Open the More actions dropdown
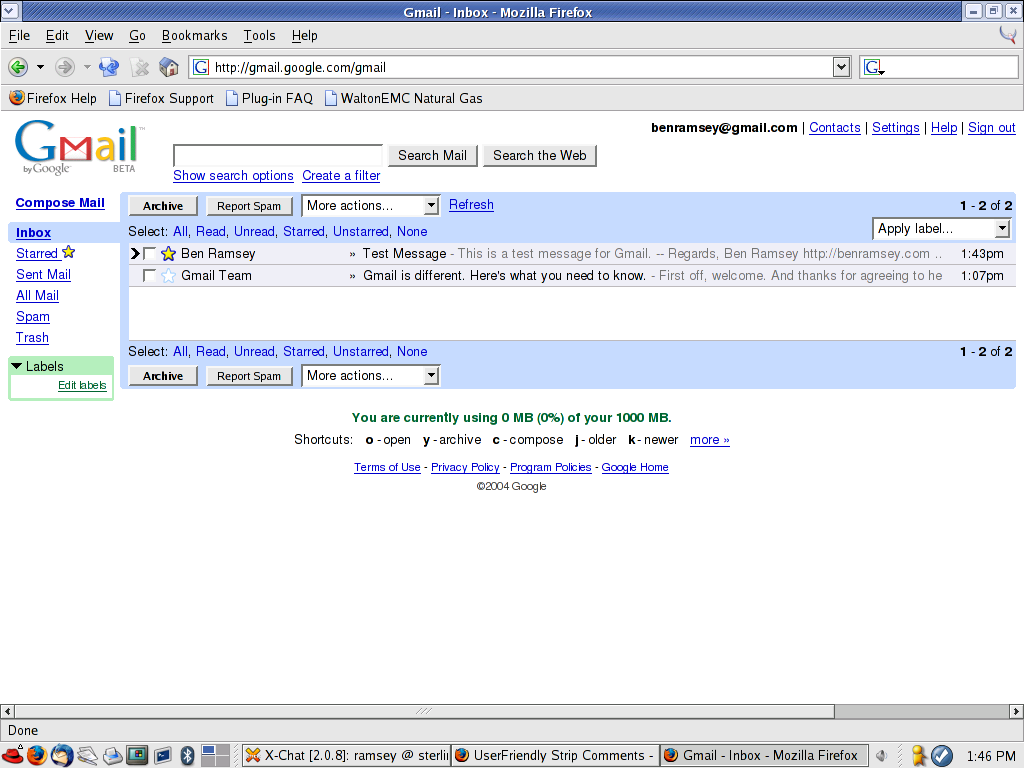Screen dimensions: 1024x768 click(x=370, y=205)
